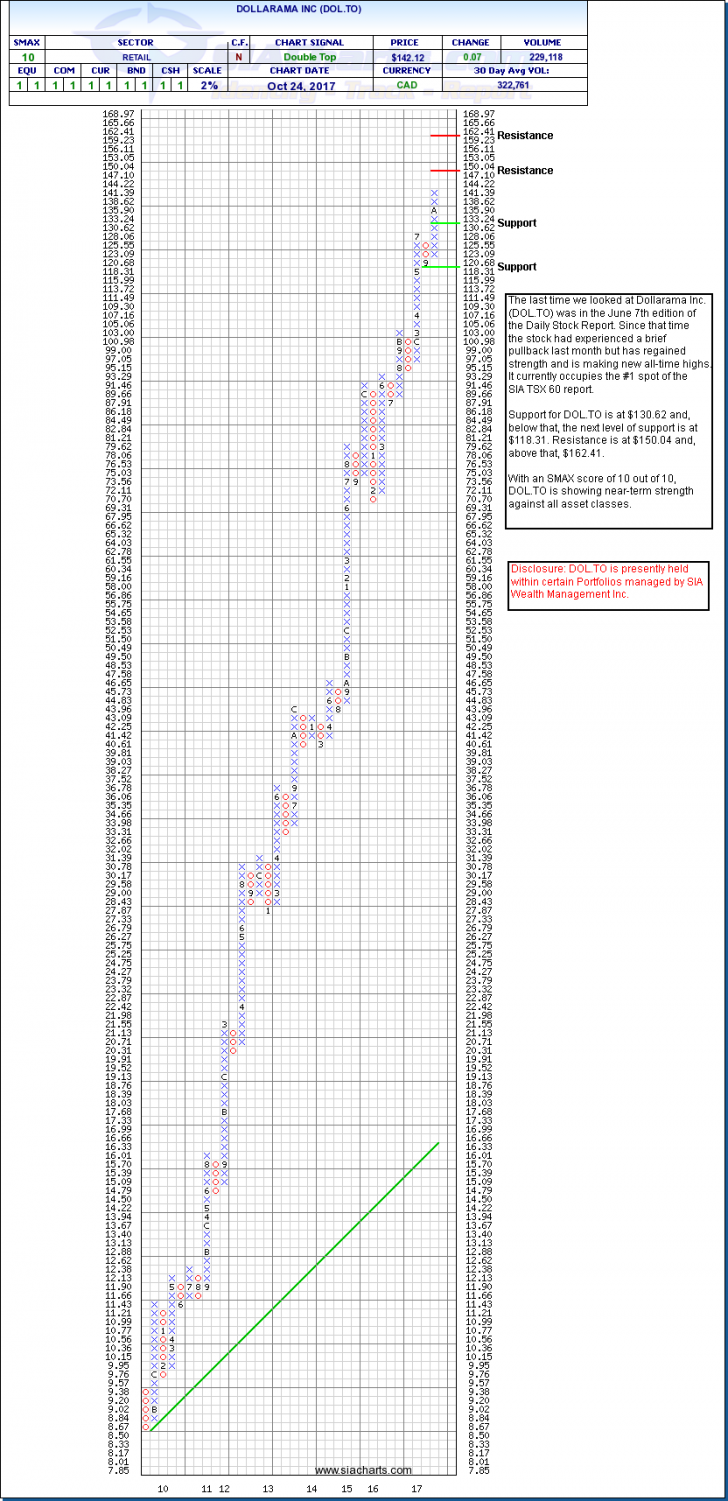728x1501 pixels.
Task: Click the year 17 label on bottom axis
Action: 422,1489
